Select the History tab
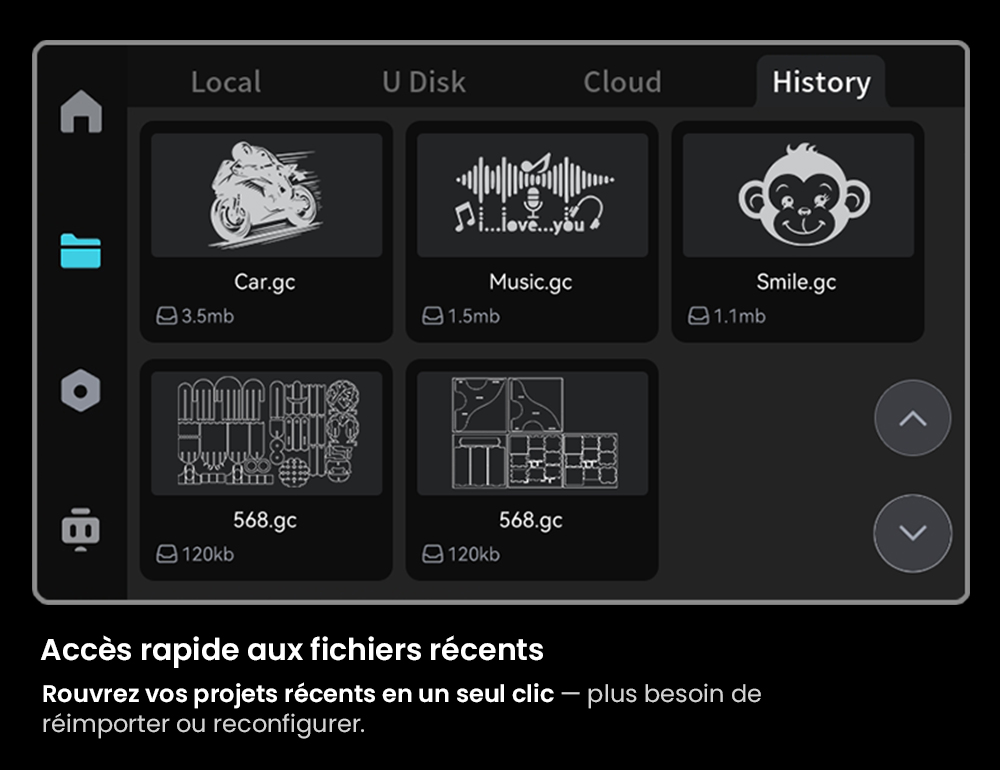The image size is (1000, 770). 821,82
